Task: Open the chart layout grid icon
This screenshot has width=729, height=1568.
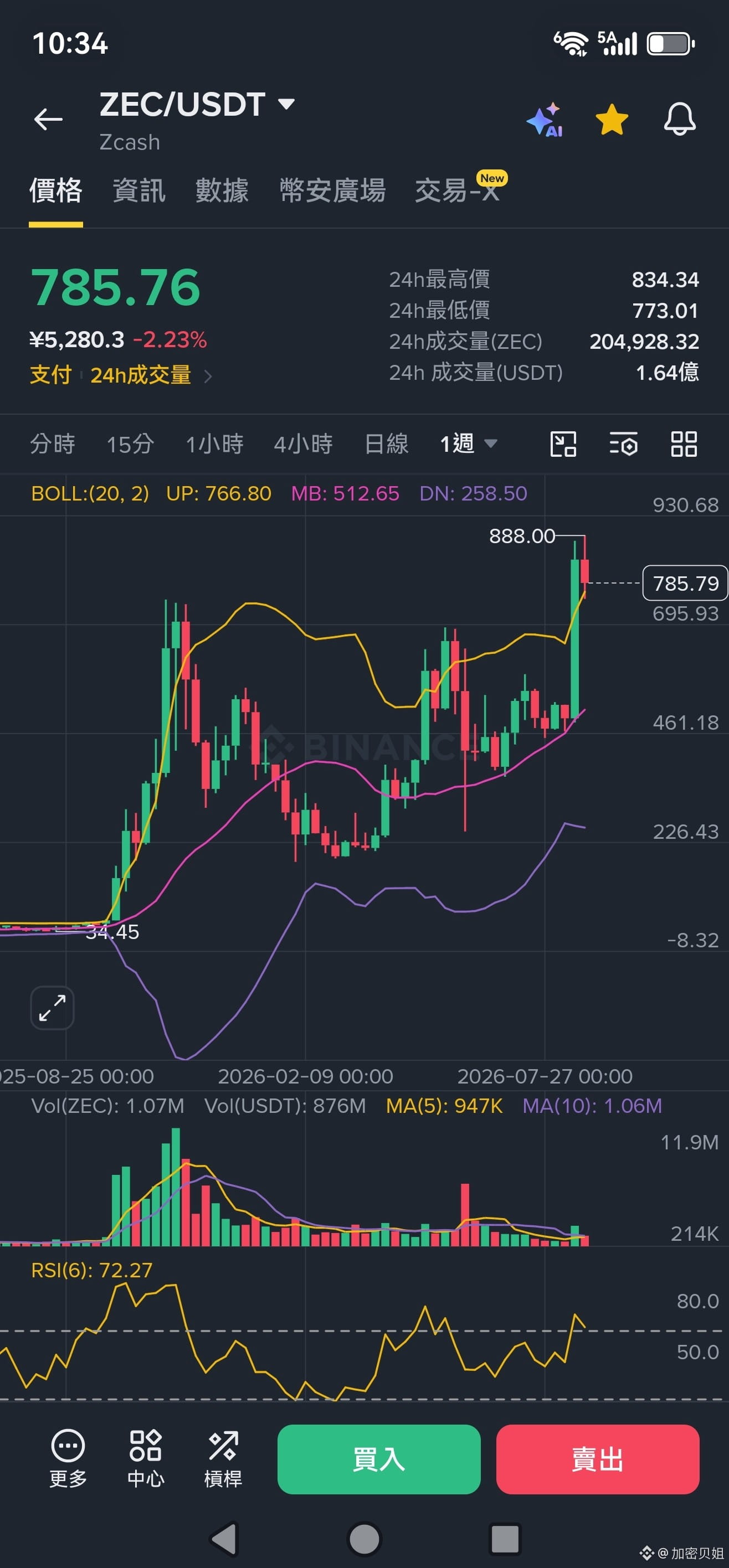Action: (x=684, y=443)
